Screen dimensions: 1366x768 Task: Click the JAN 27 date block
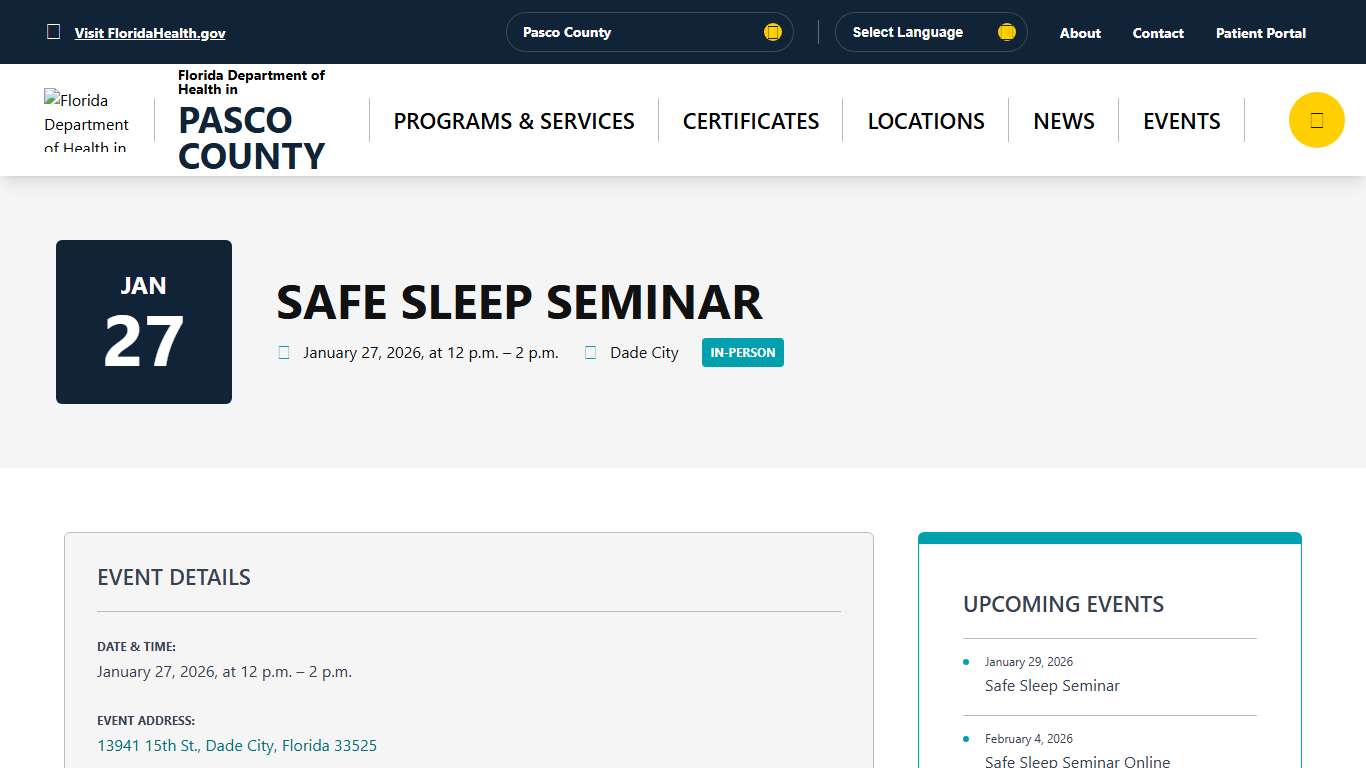click(x=143, y=321)
